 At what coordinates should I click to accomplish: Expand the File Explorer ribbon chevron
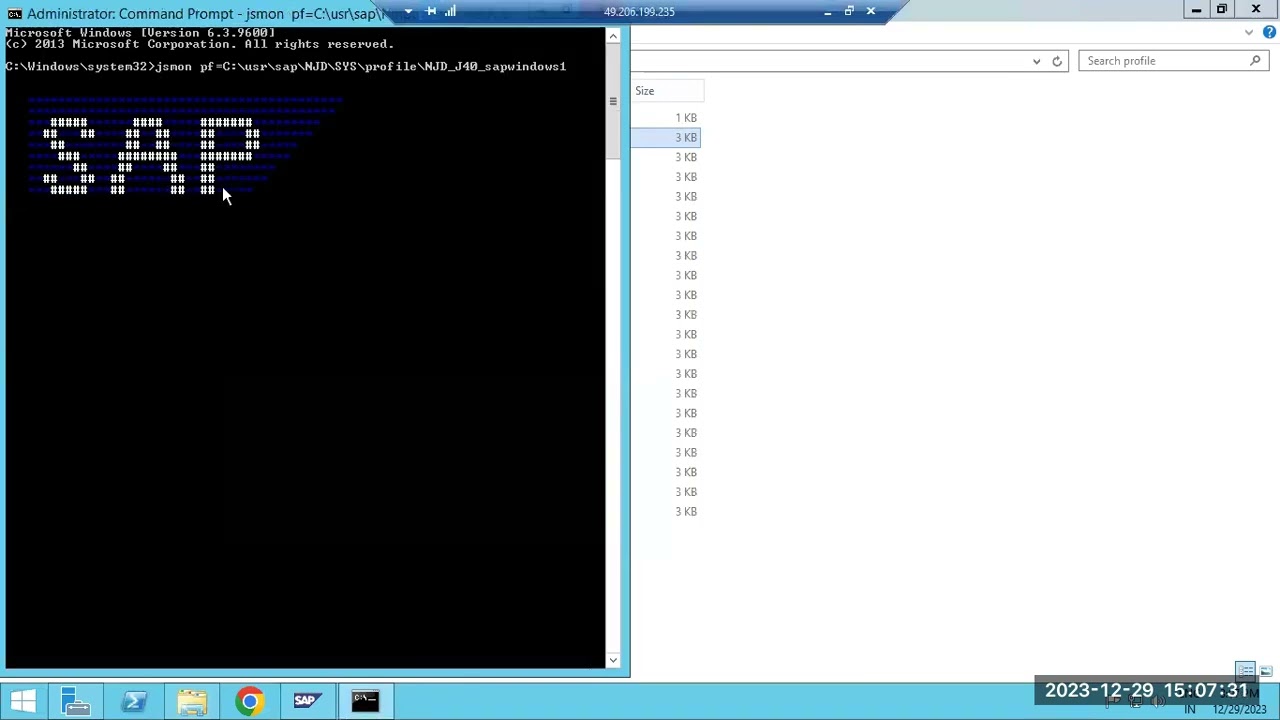[1249, 32]
